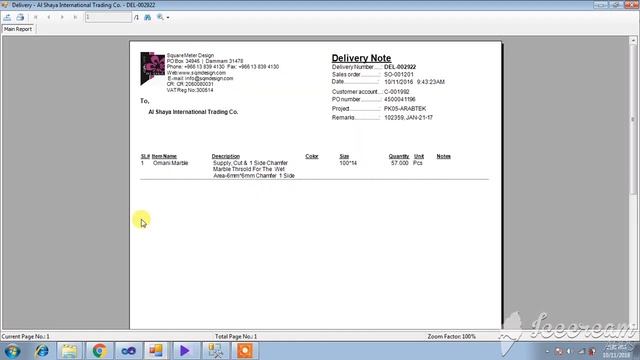Click PO number 4500041196
Screen dimensions: 640x360
[400, 99]
